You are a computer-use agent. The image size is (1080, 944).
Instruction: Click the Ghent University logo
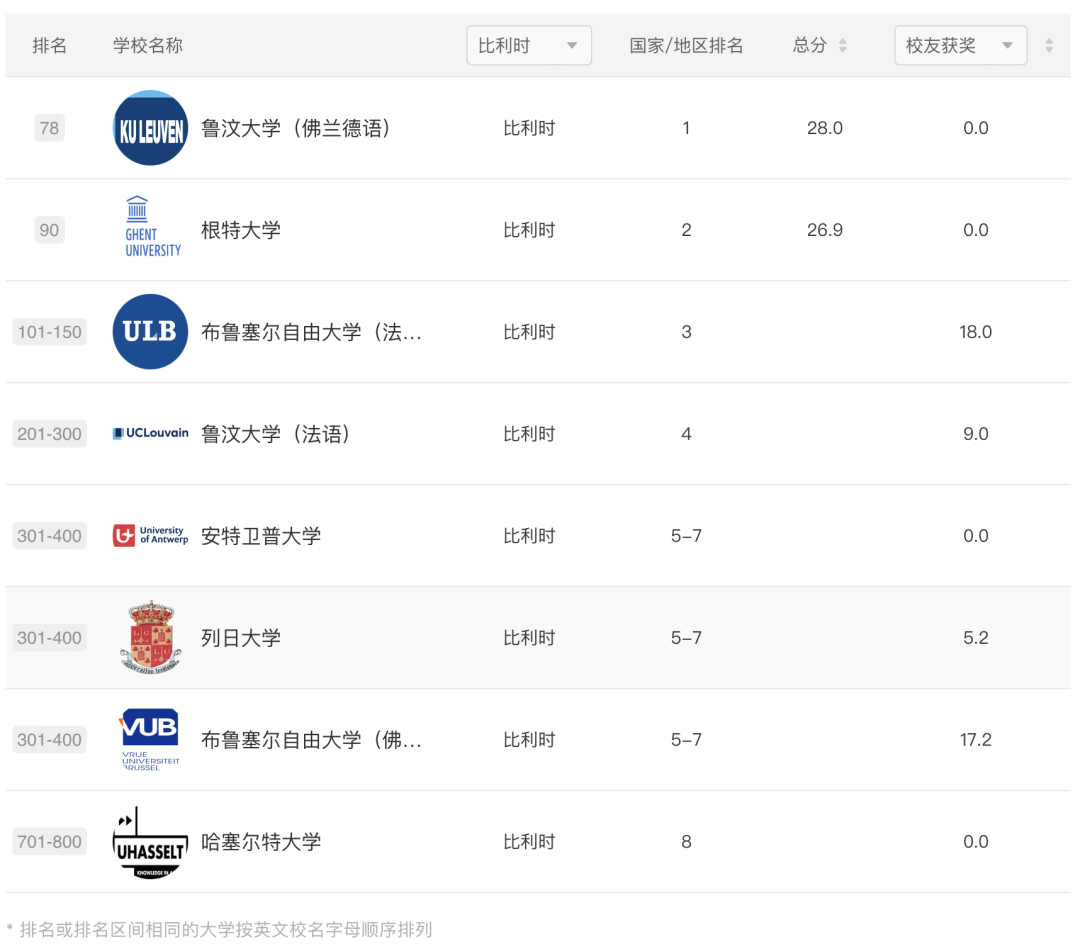click(x=152, y=227)
